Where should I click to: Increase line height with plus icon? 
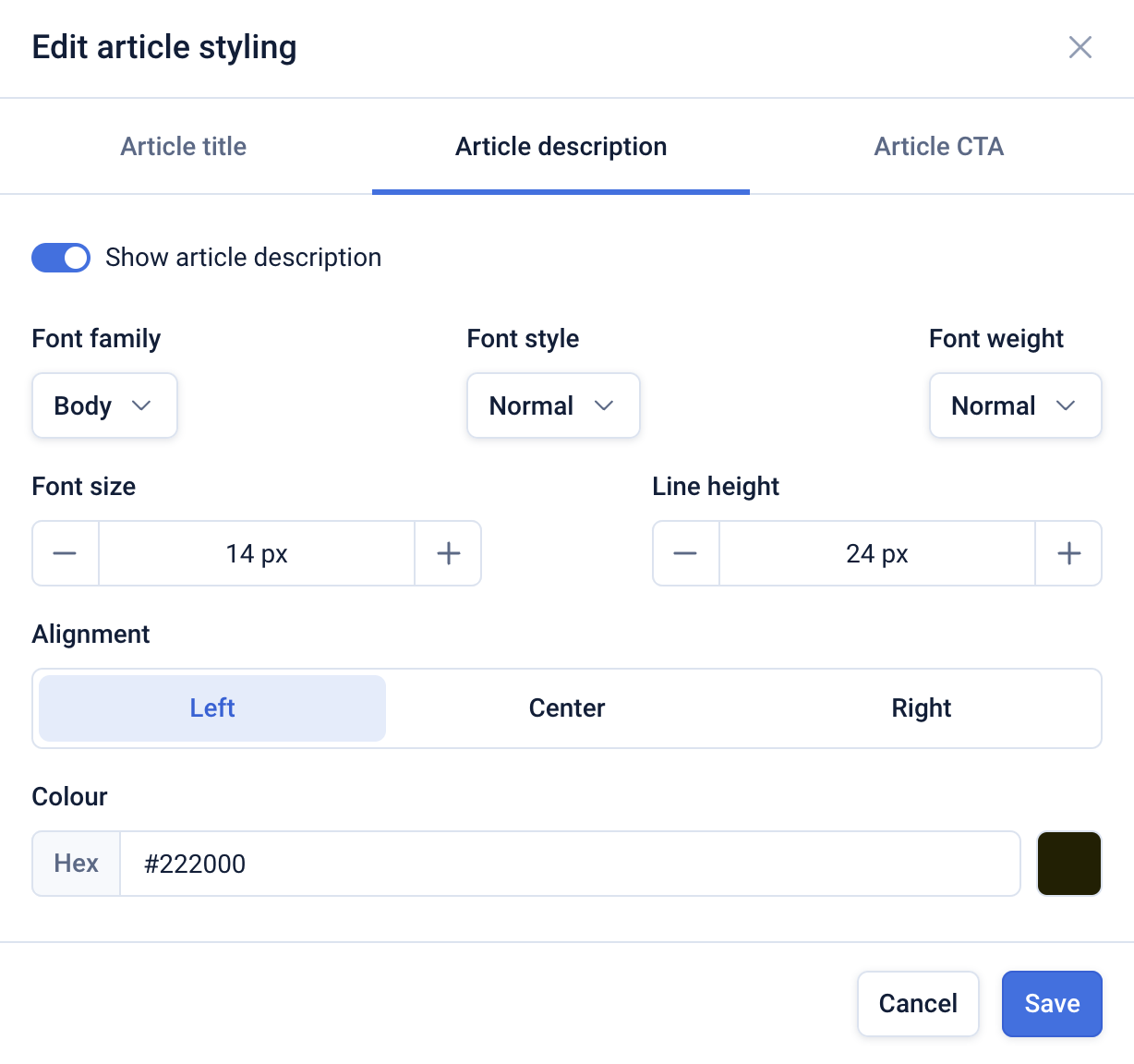tap(1068, 553)
